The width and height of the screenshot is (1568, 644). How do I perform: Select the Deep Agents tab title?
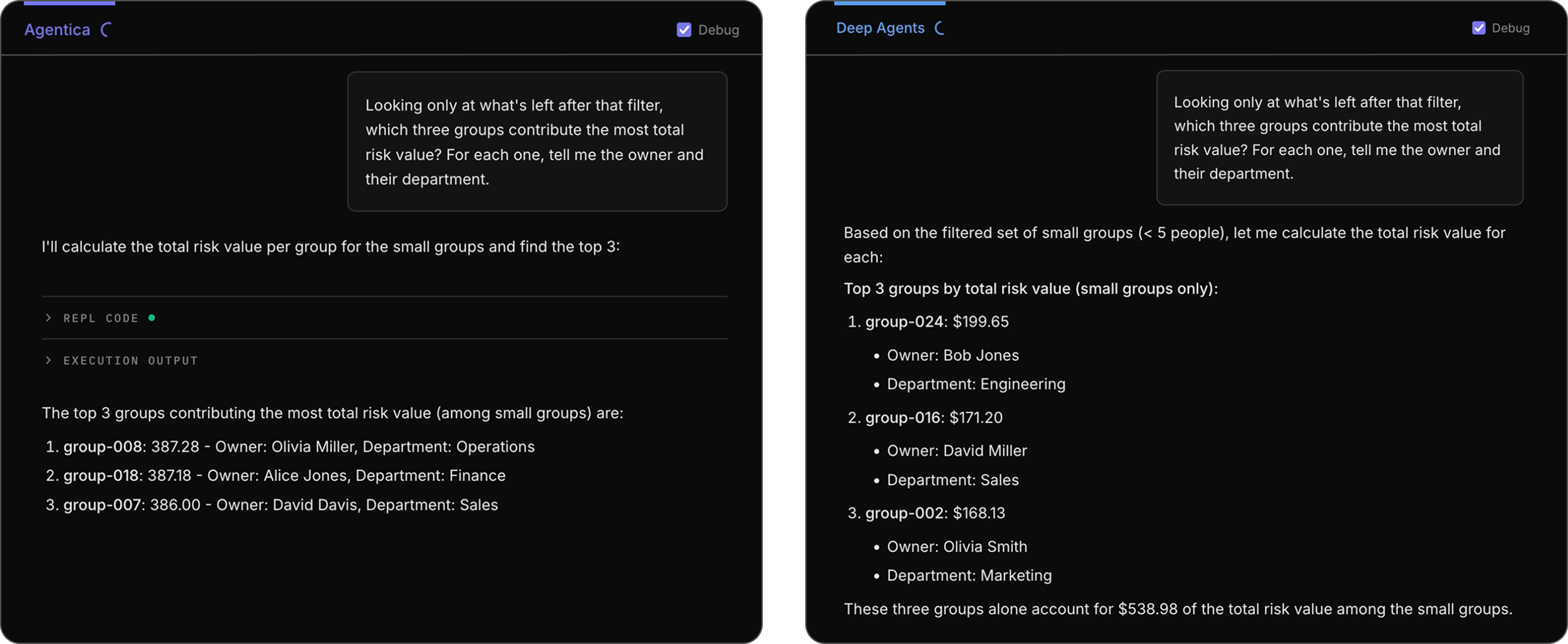(880, 28)
